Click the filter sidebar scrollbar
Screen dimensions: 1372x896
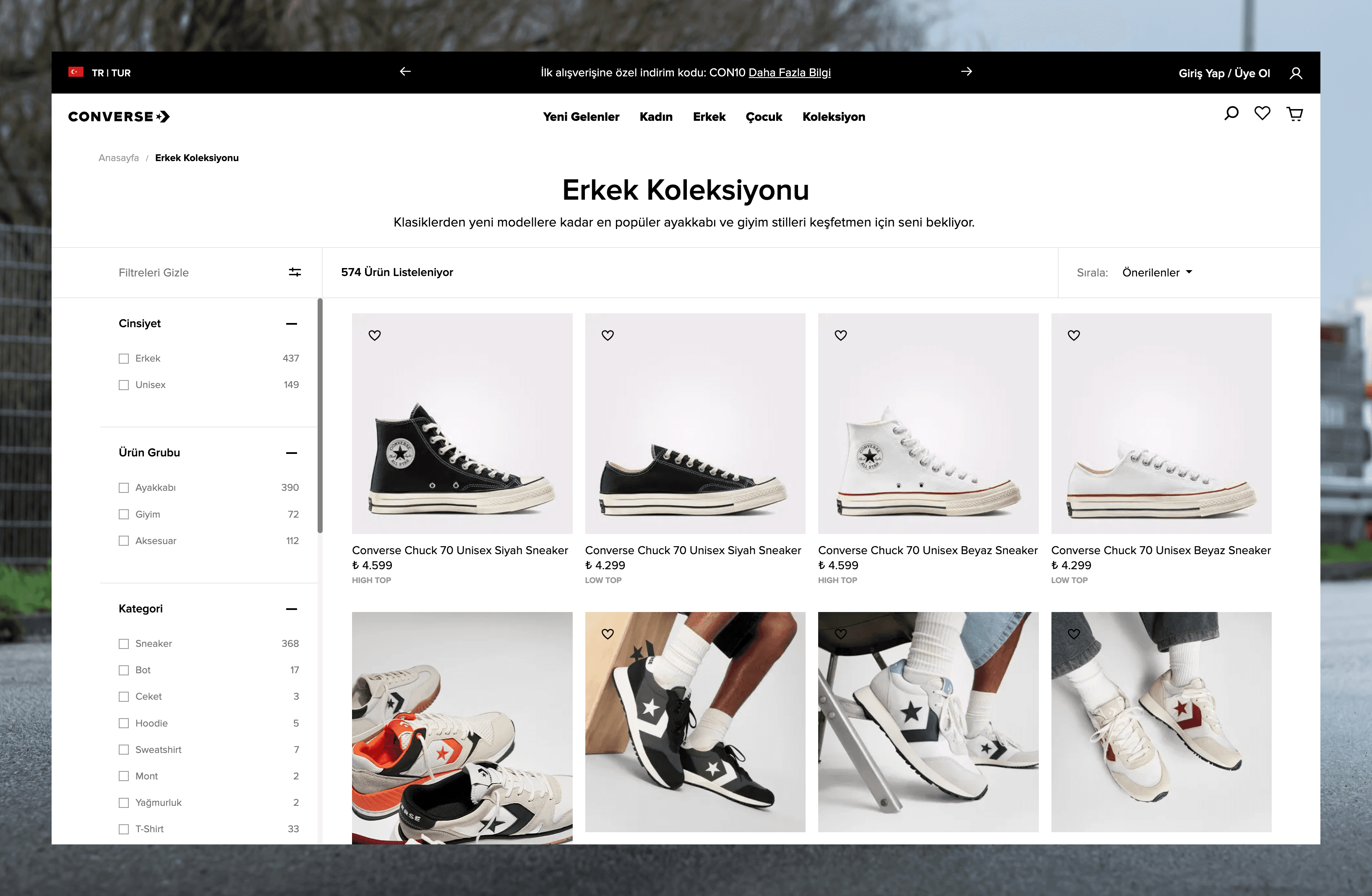click(x=320, y=415)
